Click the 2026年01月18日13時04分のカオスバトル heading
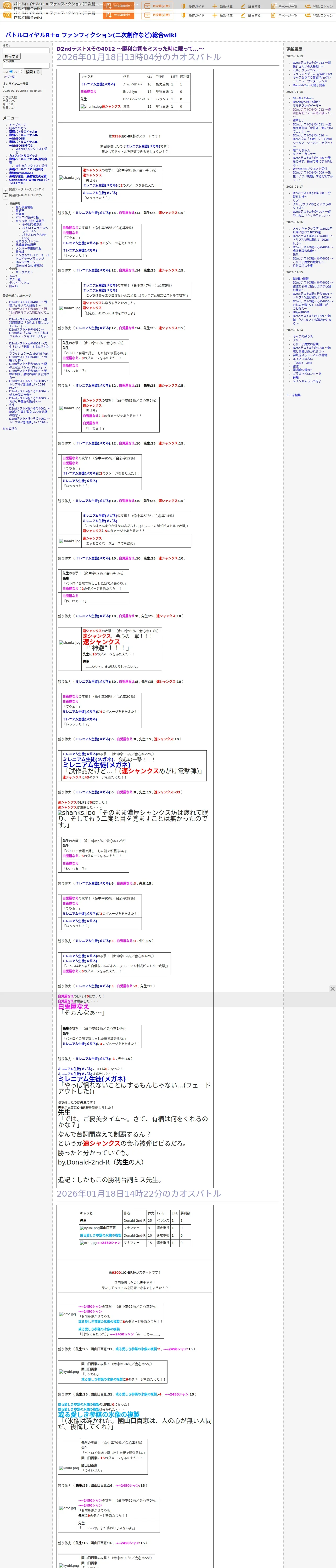Screen dimensions: 336x1568 [139, 57]
